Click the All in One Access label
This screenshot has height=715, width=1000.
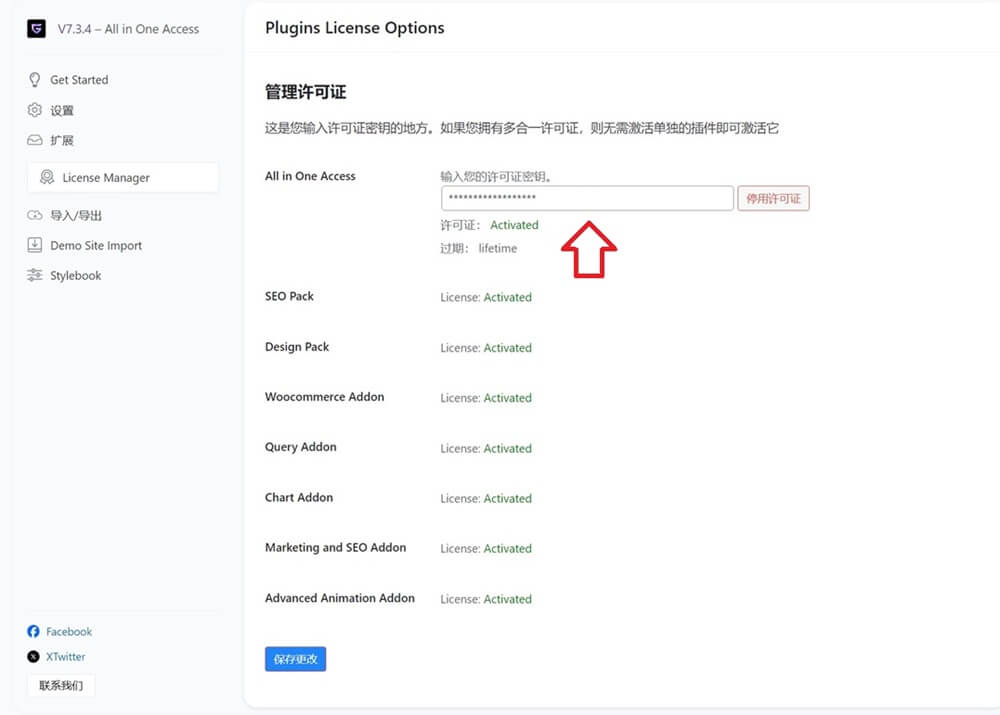point(310,176)
